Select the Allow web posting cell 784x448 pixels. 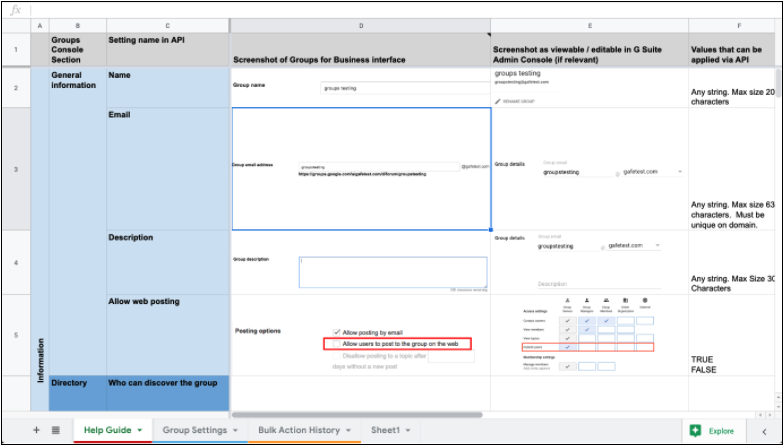[x=168, y=335]
